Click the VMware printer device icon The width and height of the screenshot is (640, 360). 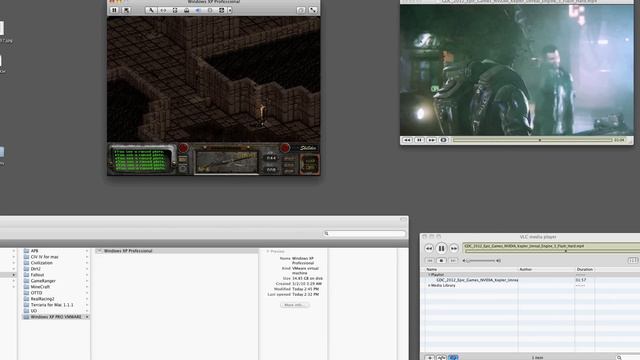point(187,10)
